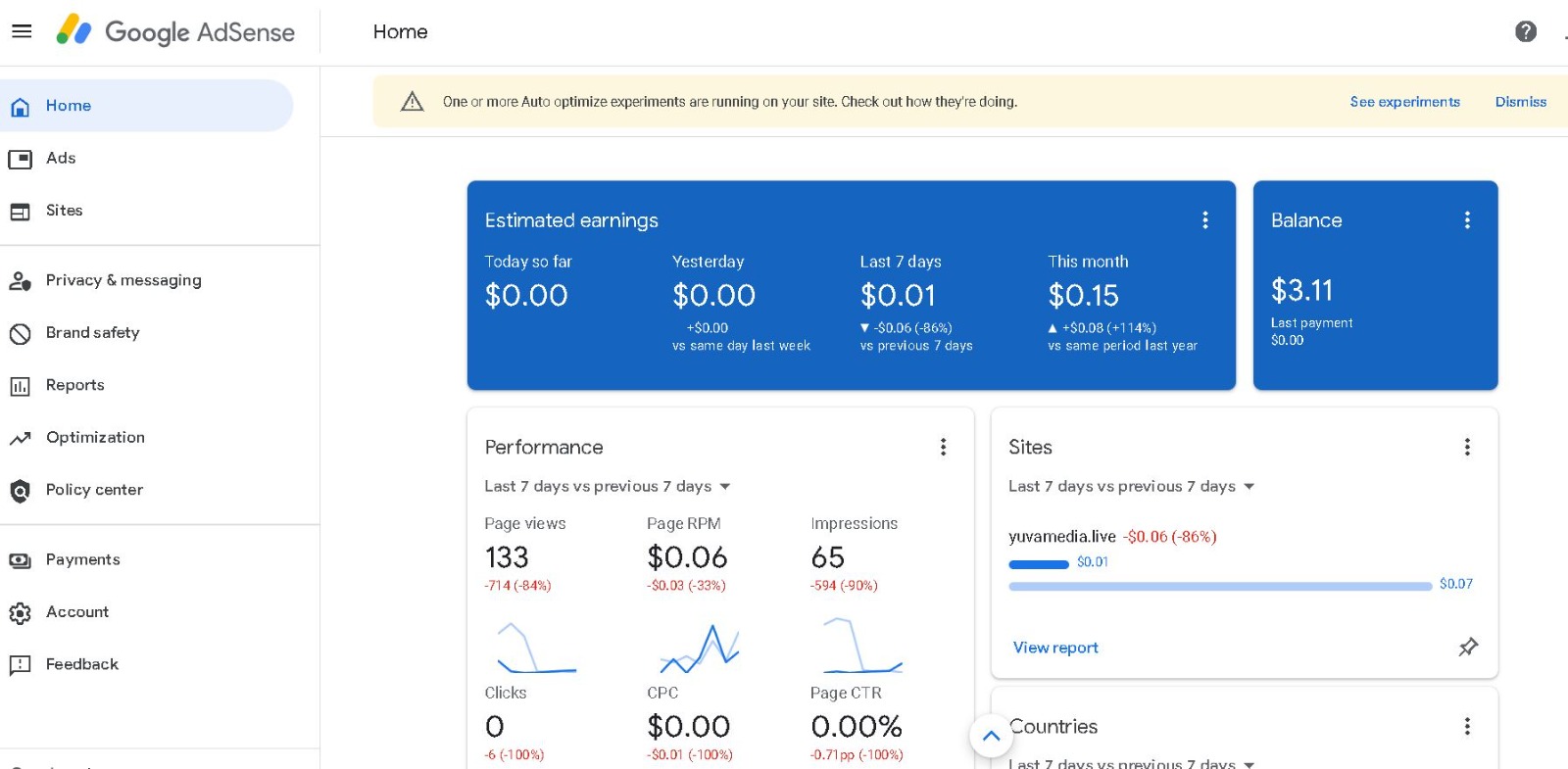
Task: Open Sites card three-dot menu
Action: (x=1467, y=448)
